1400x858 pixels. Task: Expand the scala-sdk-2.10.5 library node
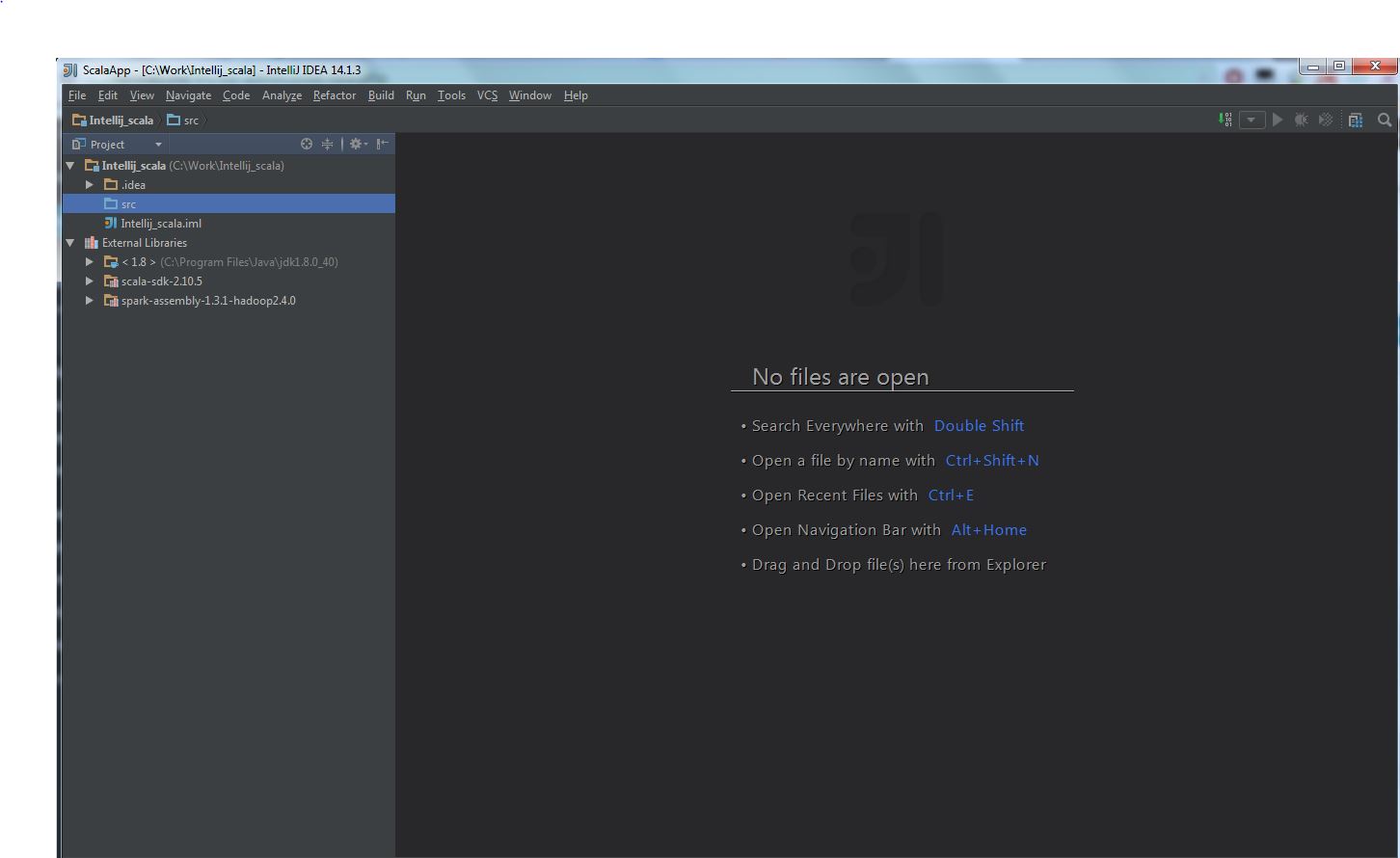[90, 282]
